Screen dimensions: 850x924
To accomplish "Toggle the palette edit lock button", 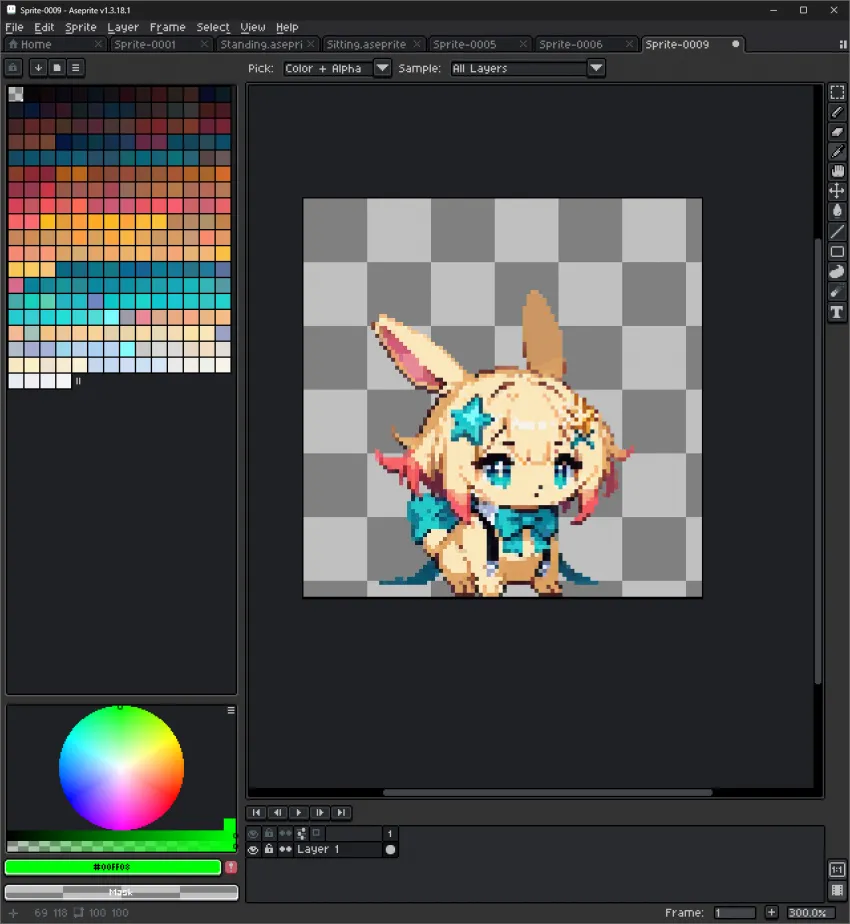I will [x=13, y=68].
